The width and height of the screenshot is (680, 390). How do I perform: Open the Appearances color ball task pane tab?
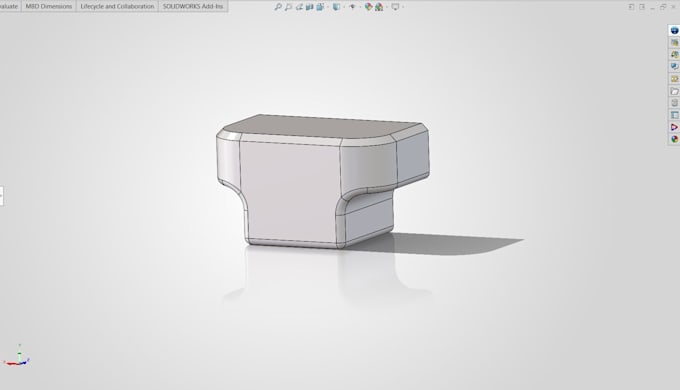click(x=674, y=139)
